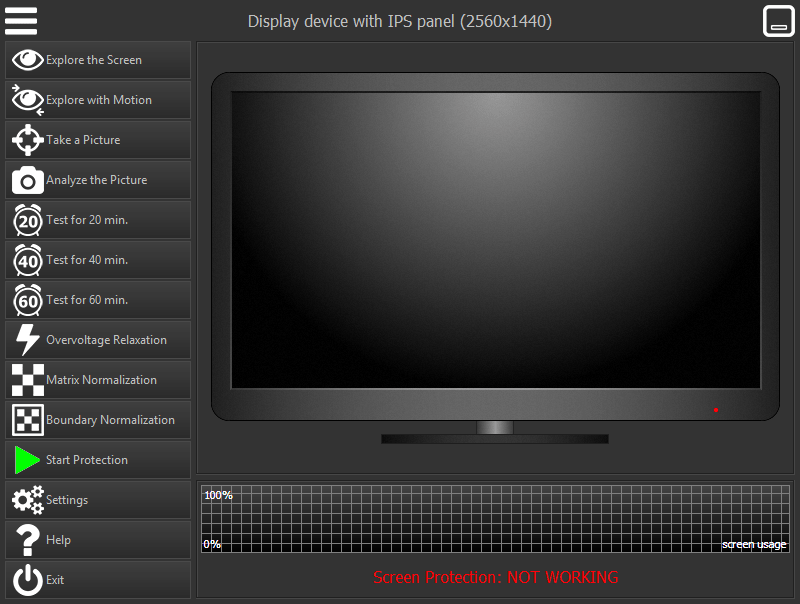Click the Exit button label
The height and width of the screenshot is (604, 800).
[55, 580]
